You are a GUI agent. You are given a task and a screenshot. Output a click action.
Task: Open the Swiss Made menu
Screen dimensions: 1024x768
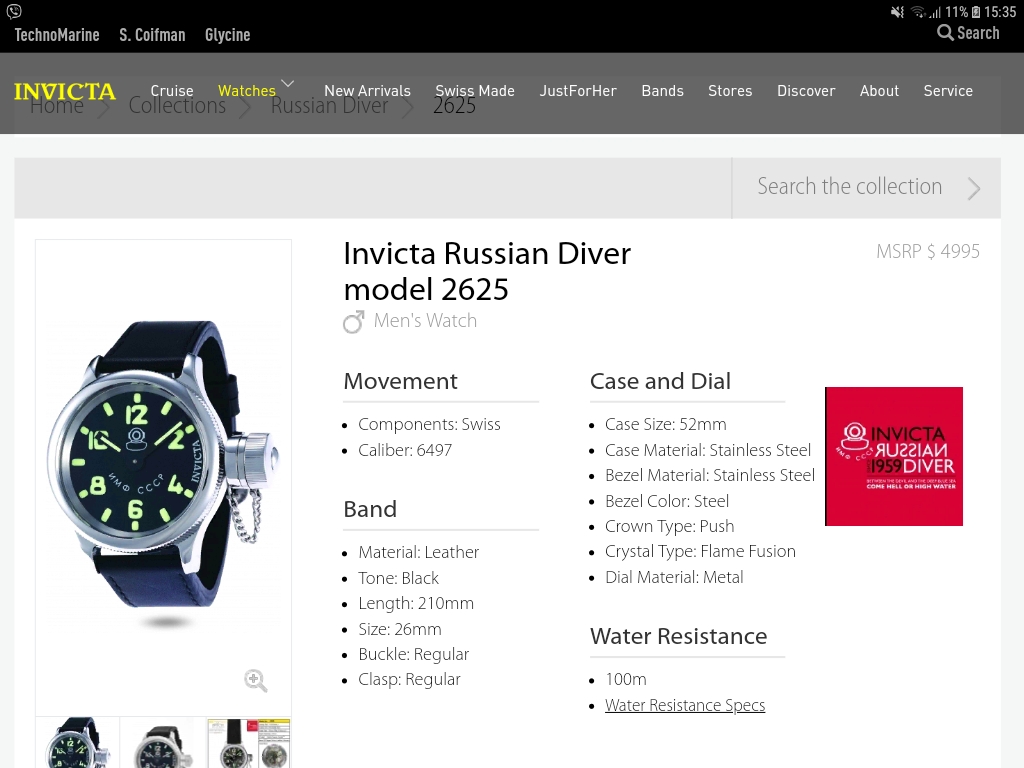pyautogui.click(x=475, y=91)
